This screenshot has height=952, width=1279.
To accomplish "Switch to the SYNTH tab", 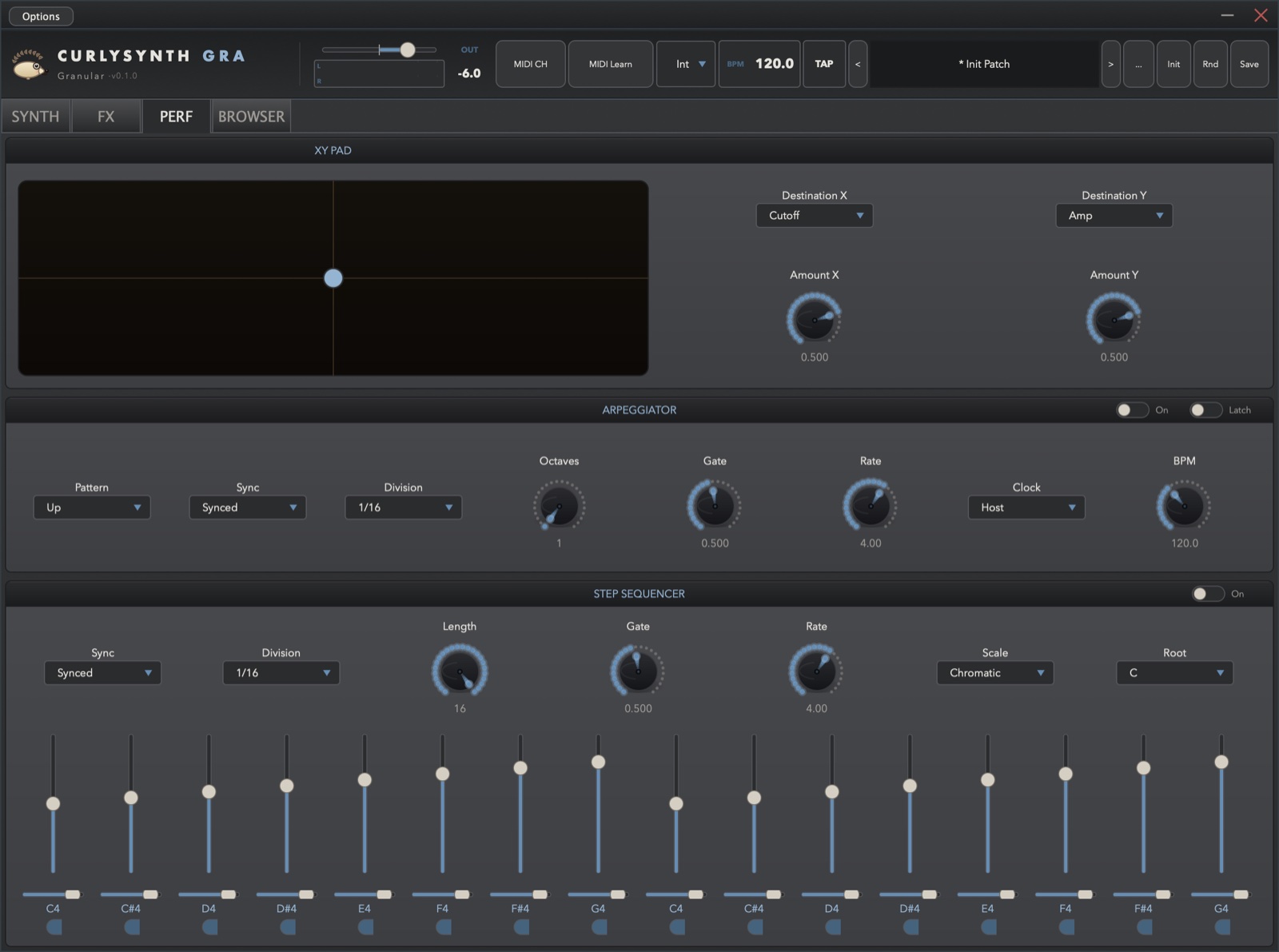I will [x=35, y=117].
